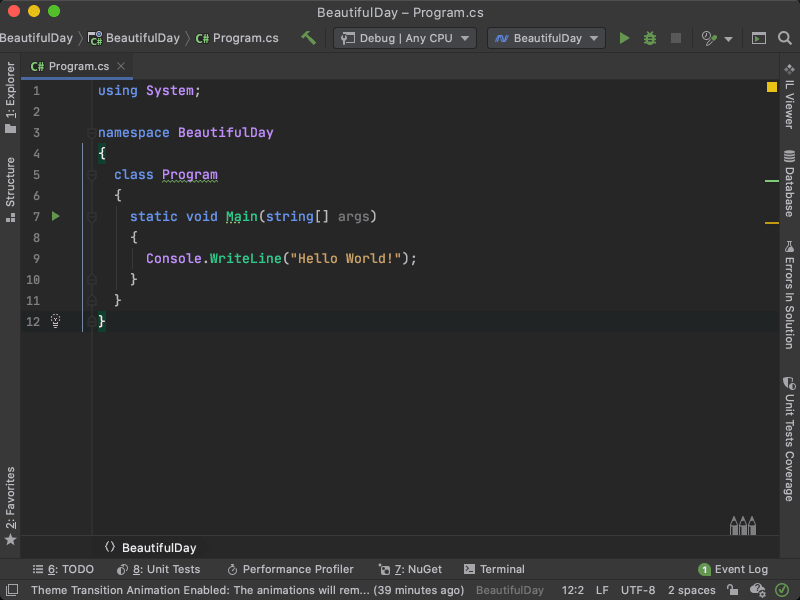Open the Database panel

[x=789, y=184]
